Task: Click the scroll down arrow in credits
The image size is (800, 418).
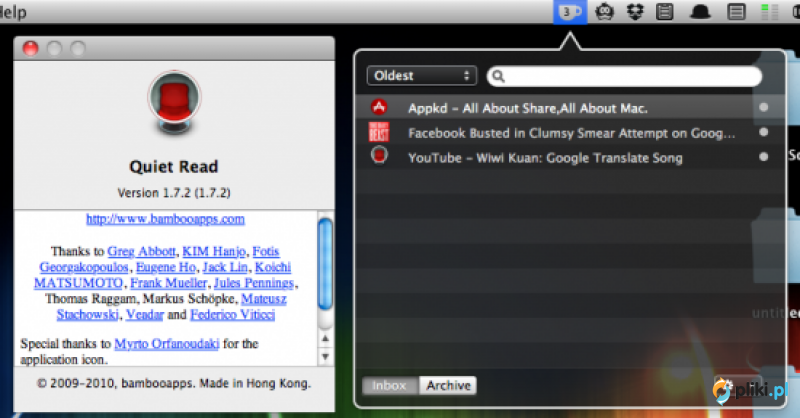Action: (x=325, y=356)
